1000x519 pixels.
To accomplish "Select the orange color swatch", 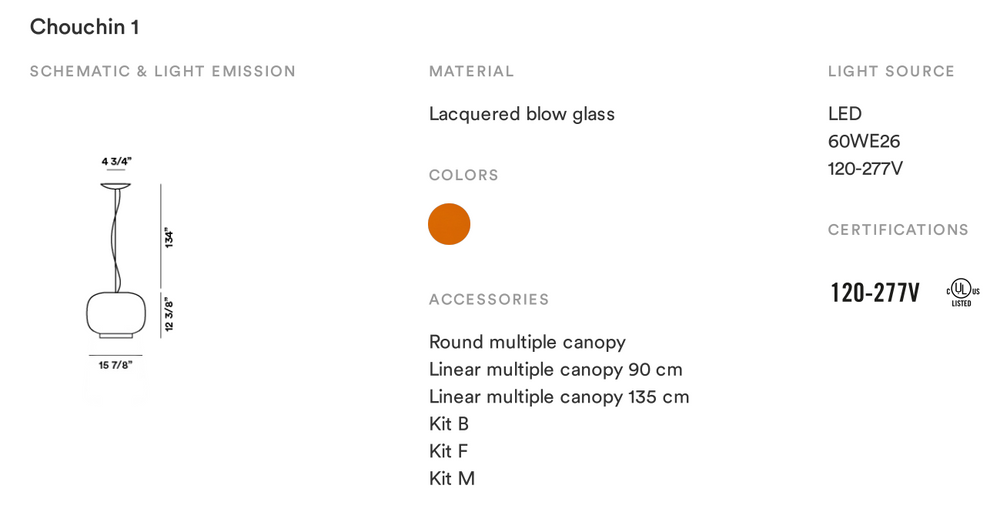I will [449, 224].
